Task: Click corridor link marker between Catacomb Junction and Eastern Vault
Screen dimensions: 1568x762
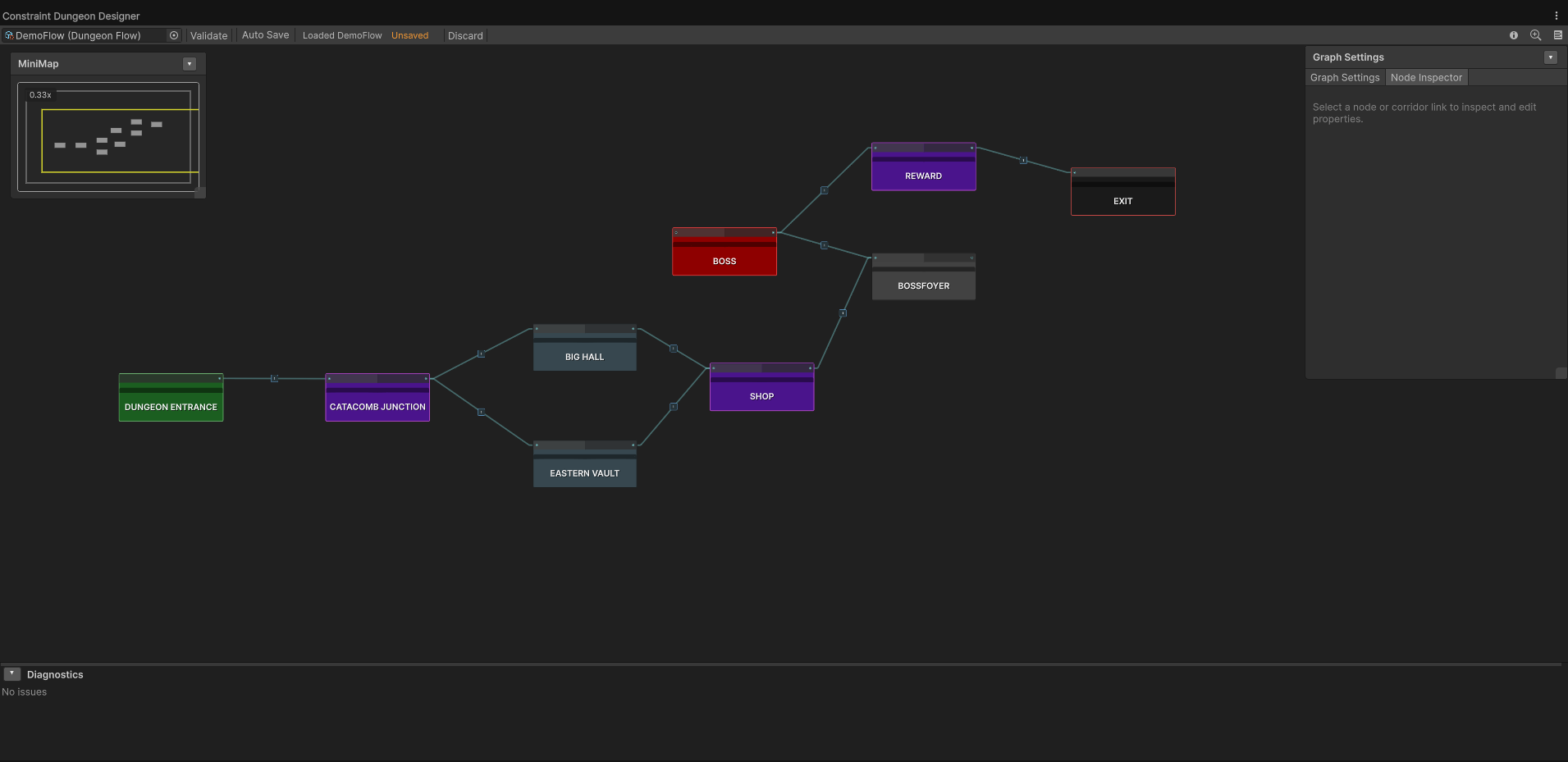Action: point(481,412)
